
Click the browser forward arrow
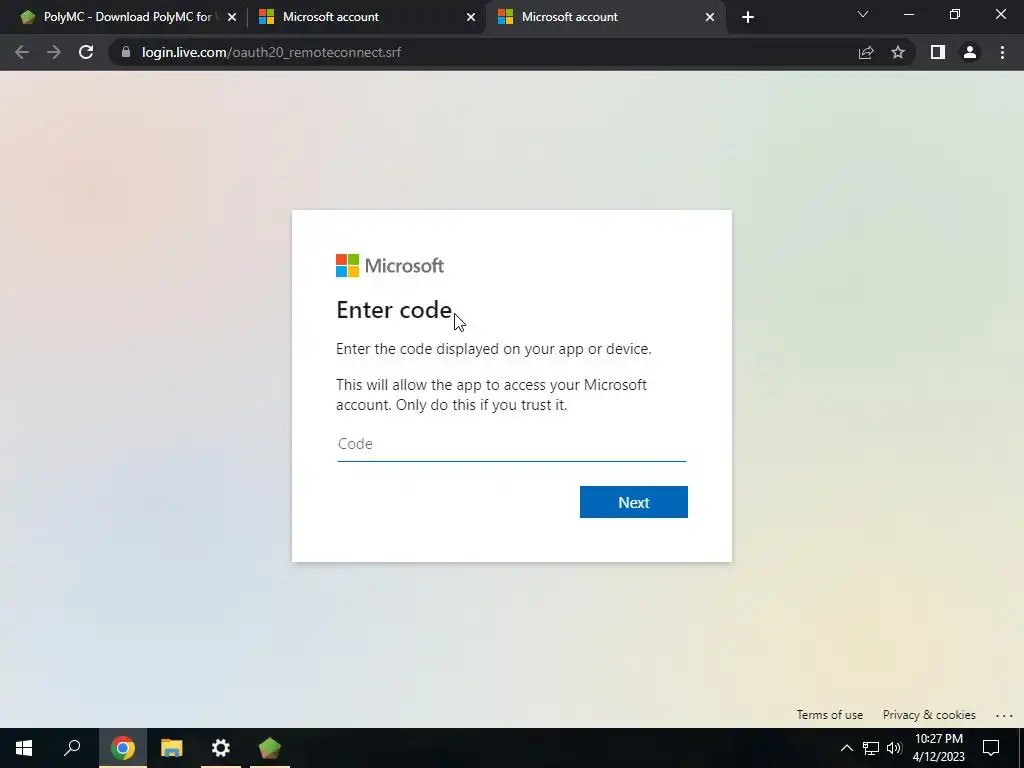point(54,52)
